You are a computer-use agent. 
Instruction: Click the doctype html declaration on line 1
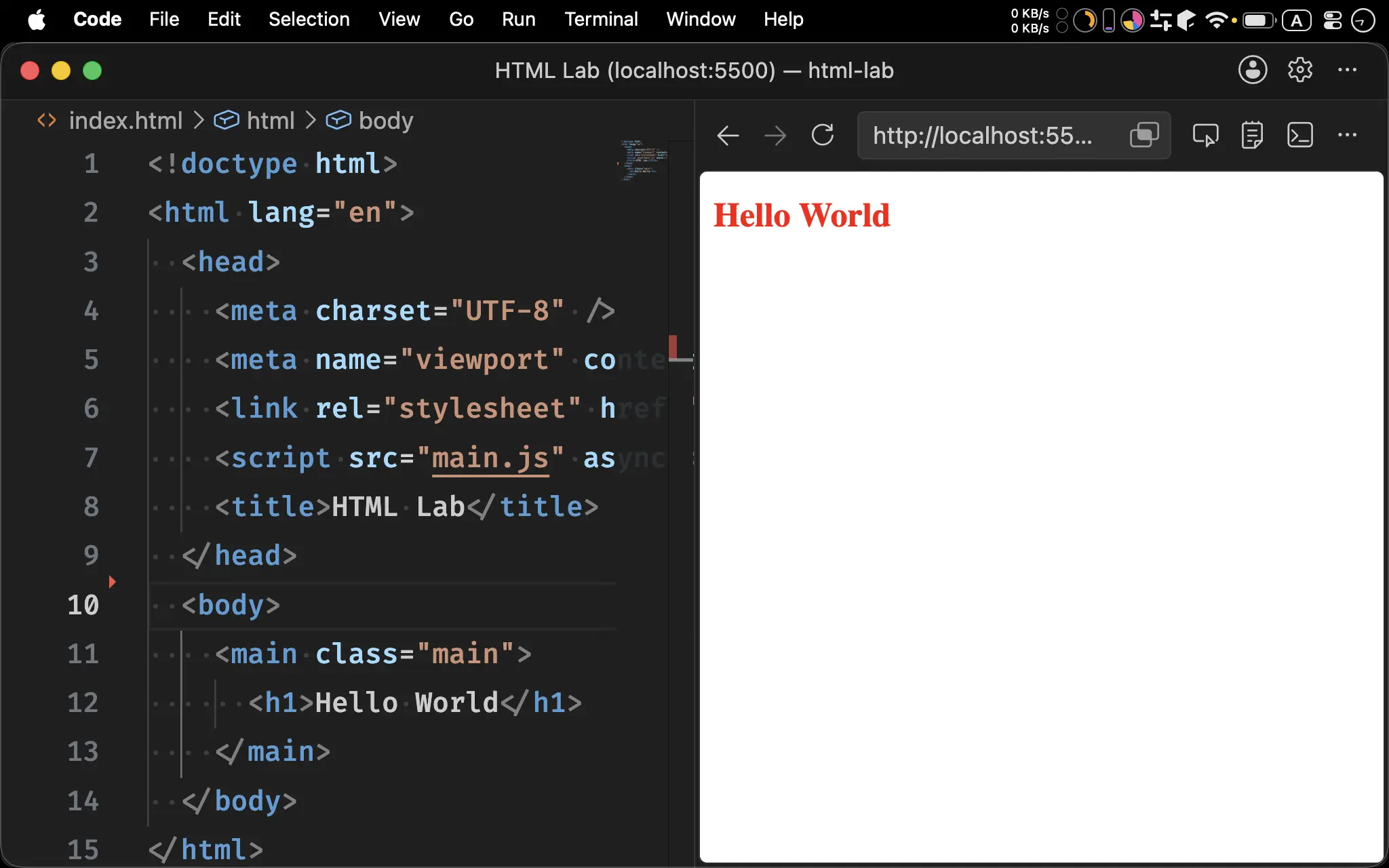click(273, 164)
